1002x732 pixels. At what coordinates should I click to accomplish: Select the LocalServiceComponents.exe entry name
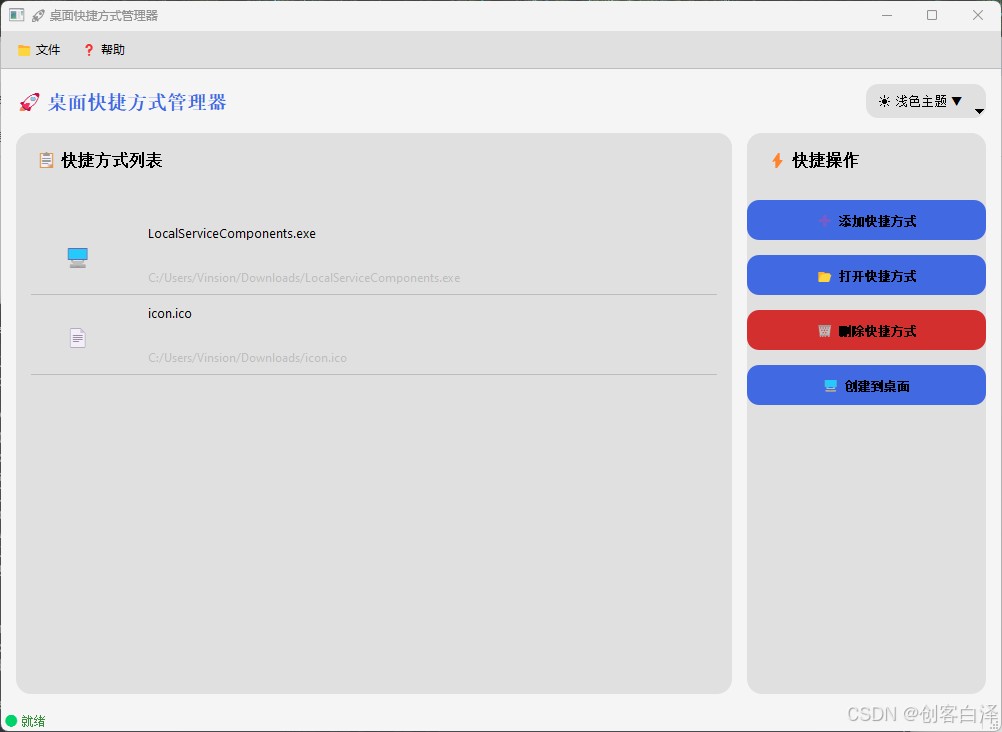coord(232,233)
